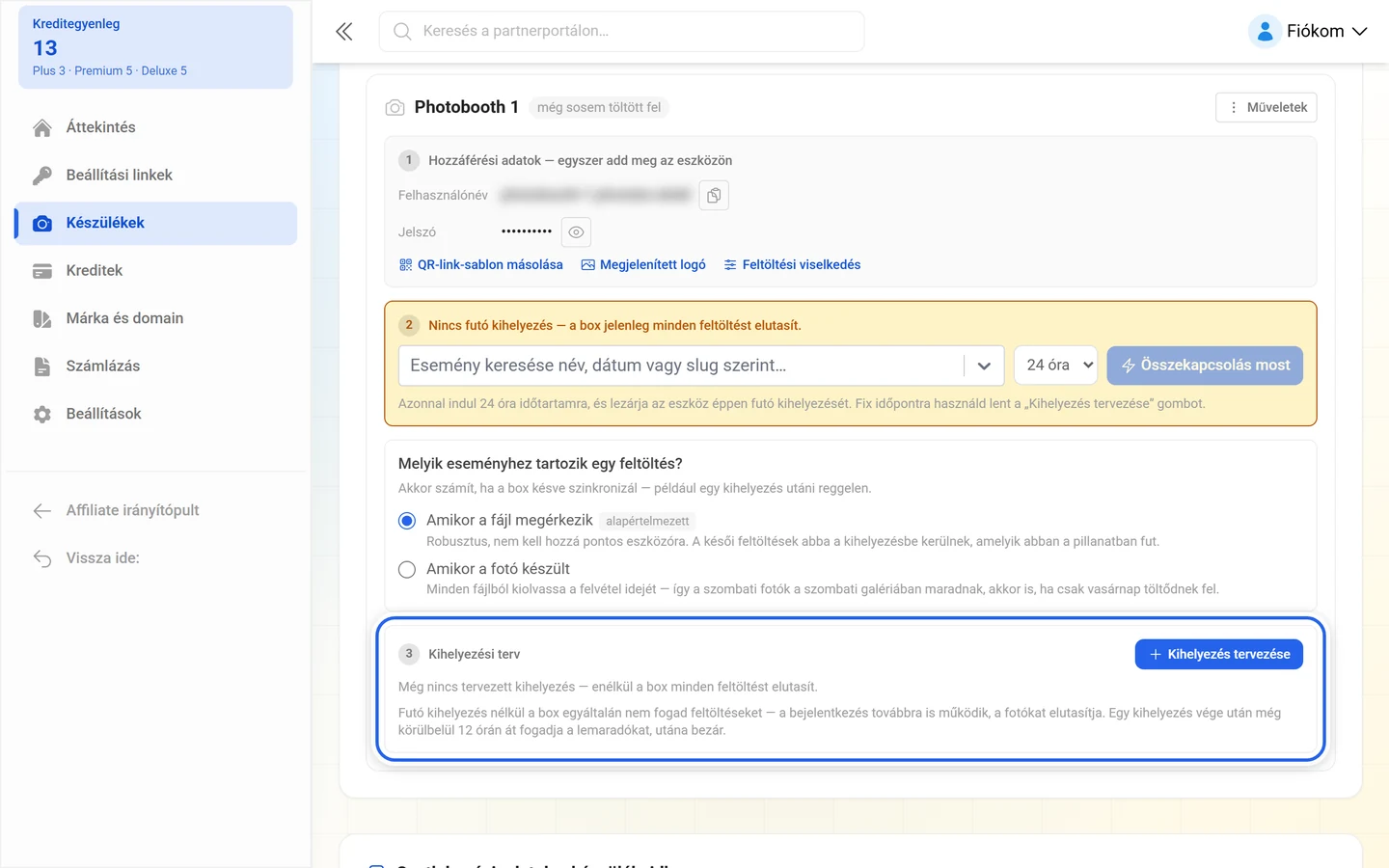
Task: Click the camera icon next to Photobooth 1
Action: coord(395,108)
